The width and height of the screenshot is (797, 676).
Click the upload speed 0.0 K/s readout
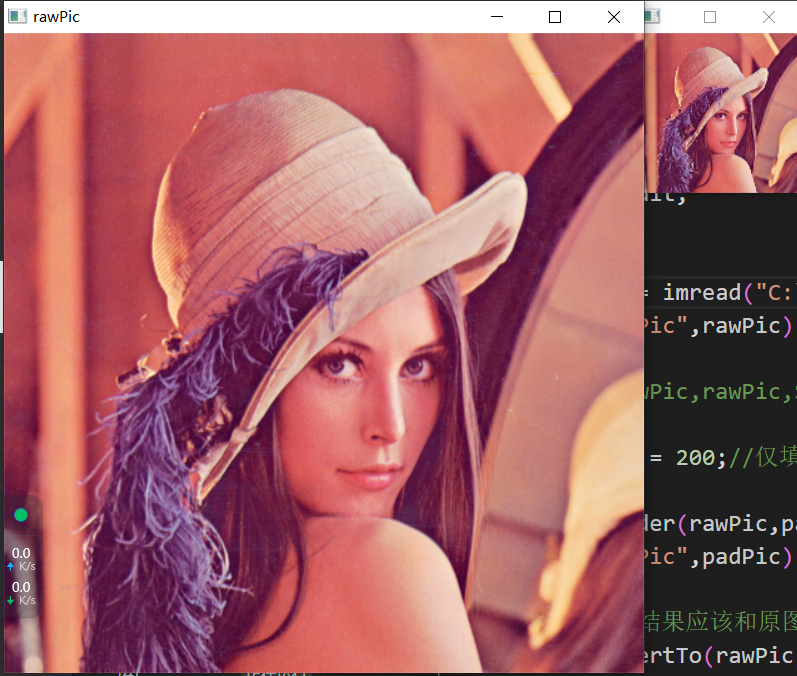21,559
